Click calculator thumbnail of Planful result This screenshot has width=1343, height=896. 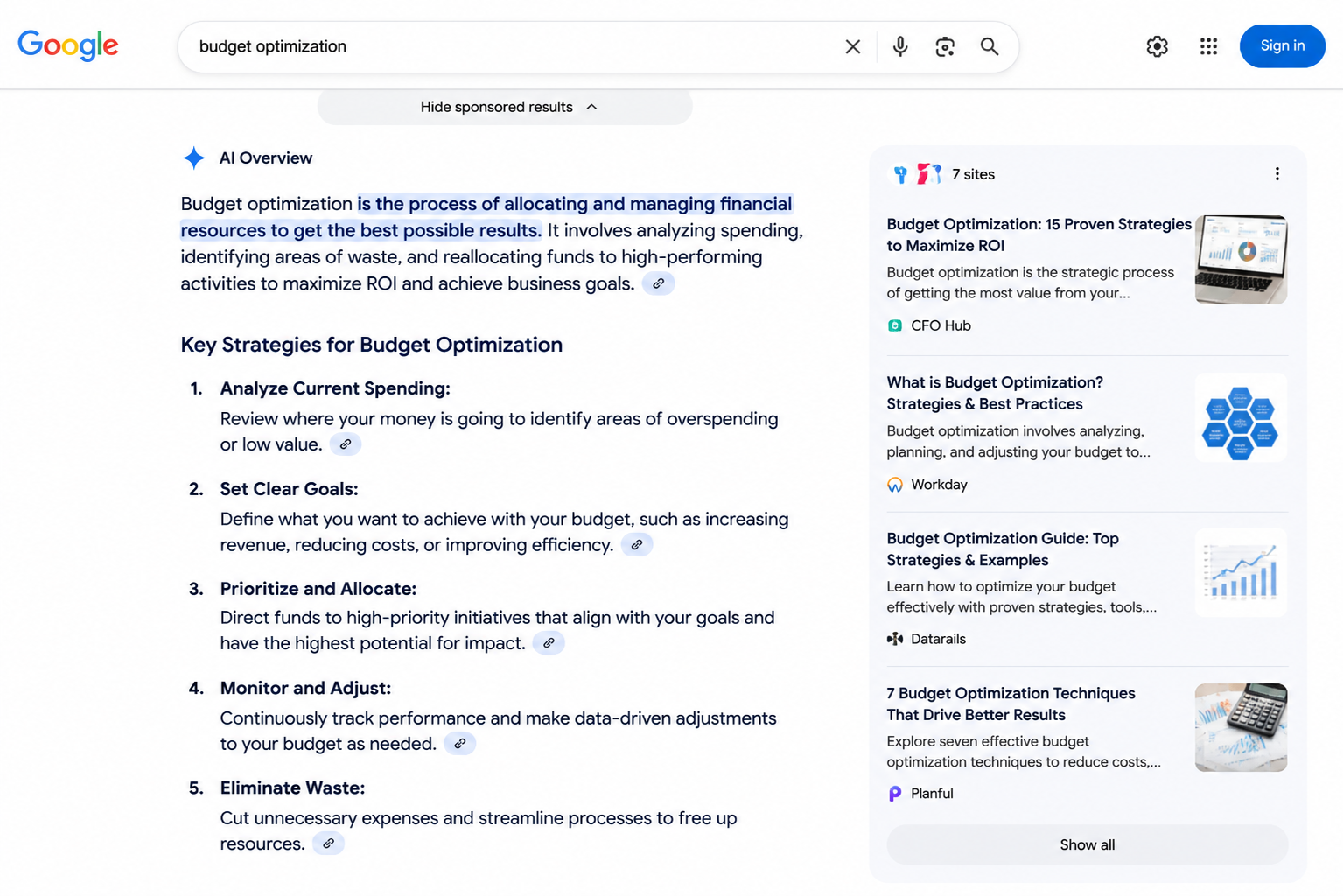coord(1241,727)
